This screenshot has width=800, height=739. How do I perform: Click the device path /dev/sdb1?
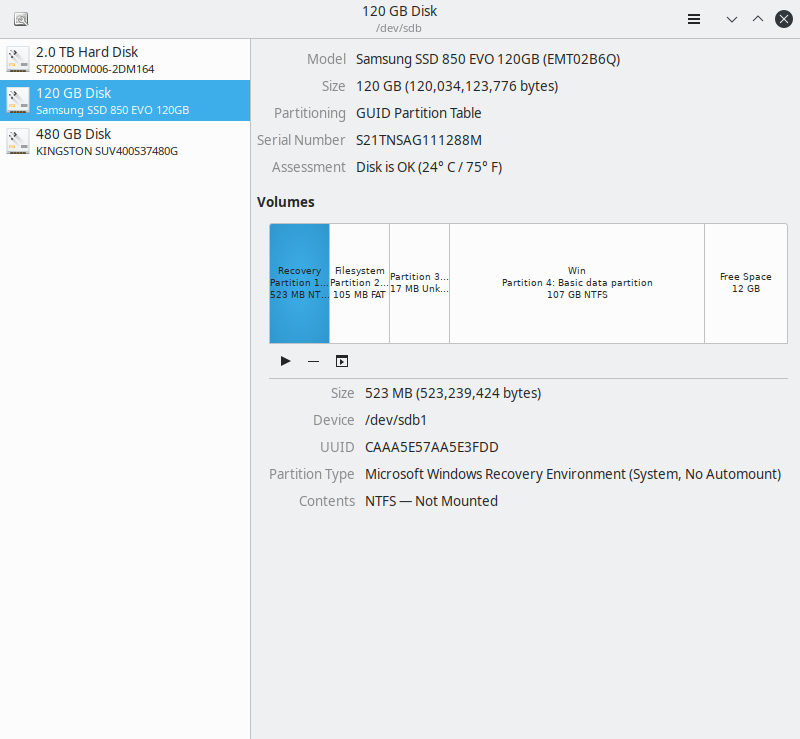pyautogui.click(x=396, y=421)
